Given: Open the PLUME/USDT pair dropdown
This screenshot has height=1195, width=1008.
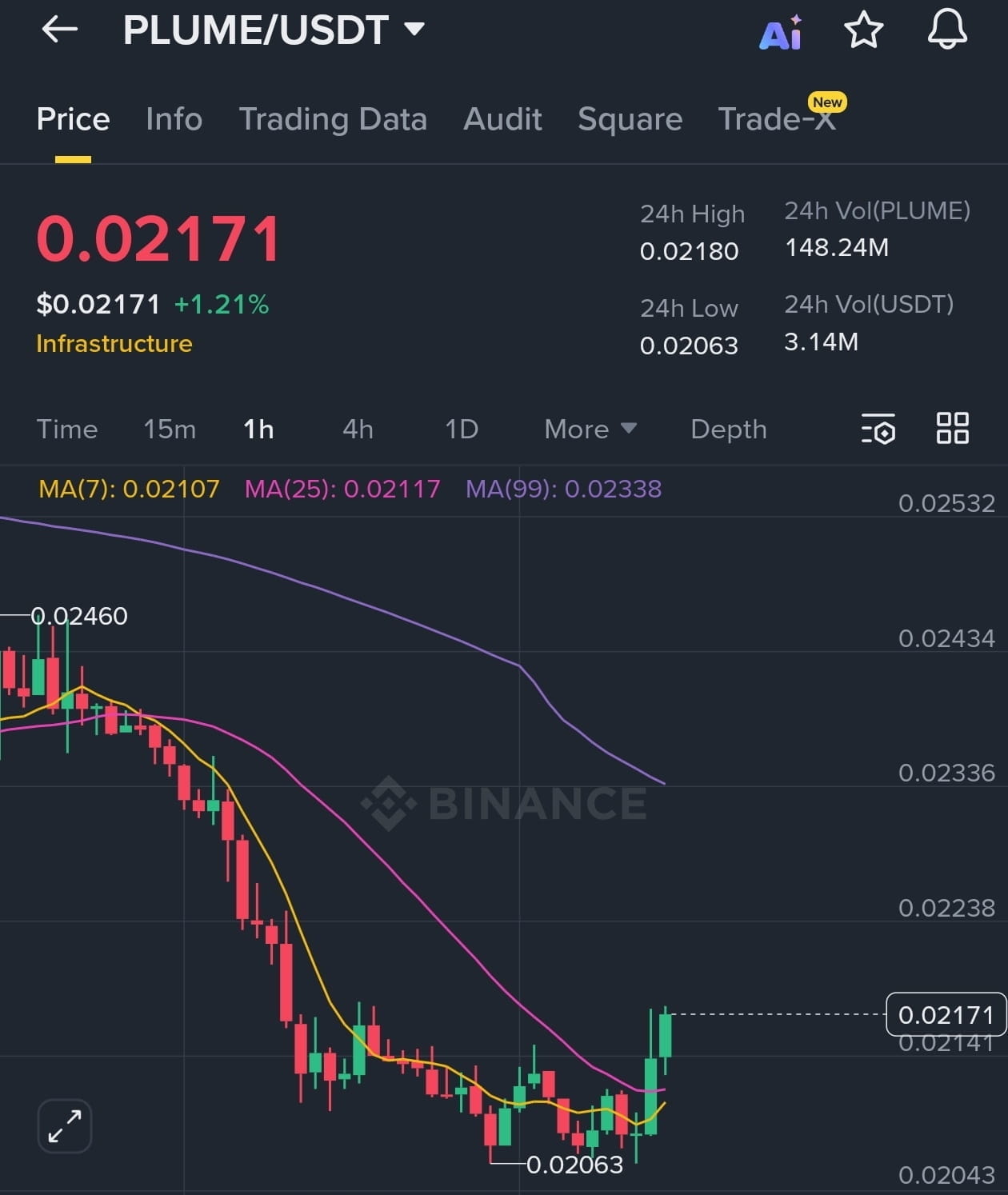Looking at the screenshot, I should tap(273, 30).
